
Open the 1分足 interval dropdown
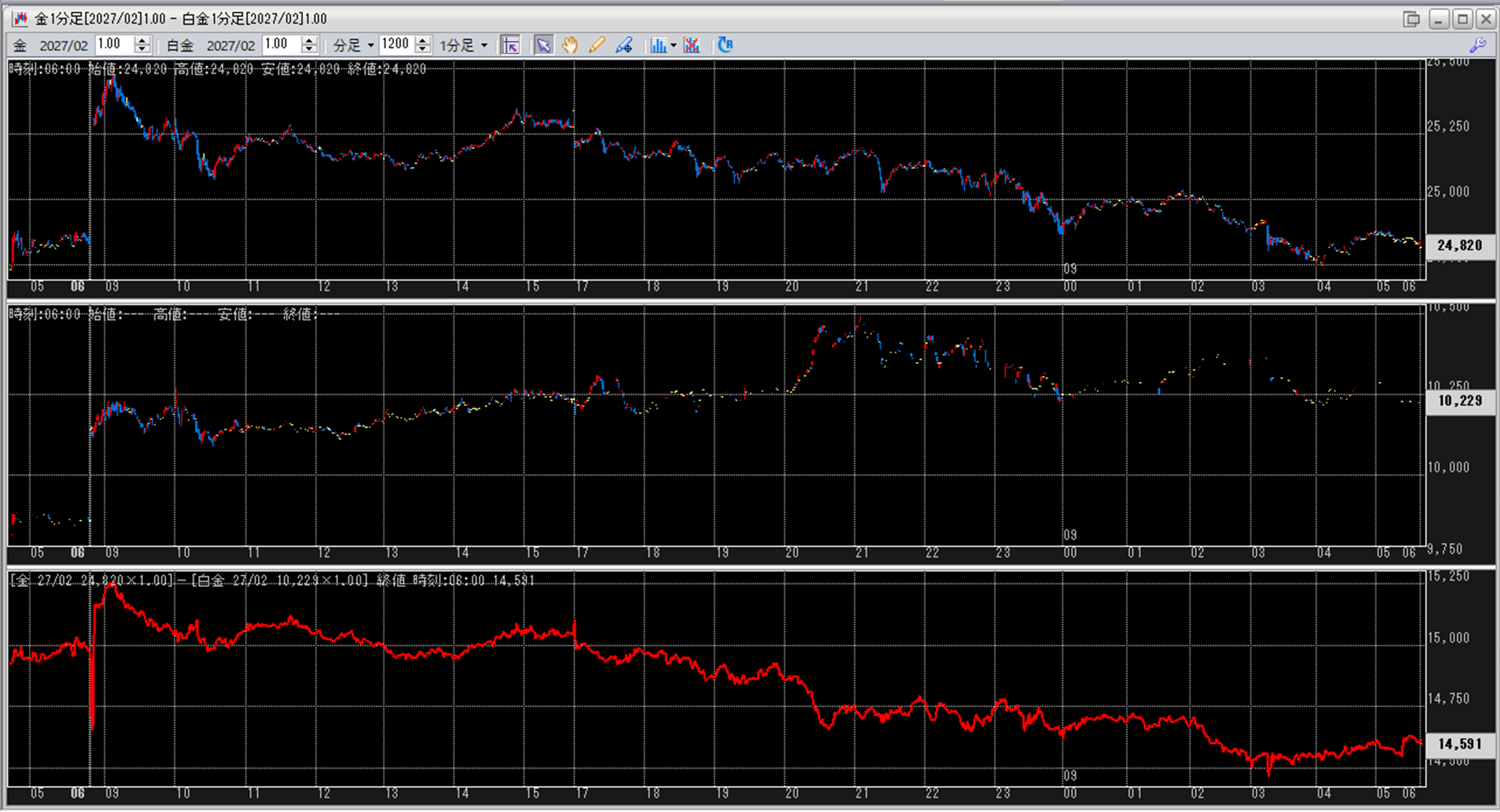[463, 46]
